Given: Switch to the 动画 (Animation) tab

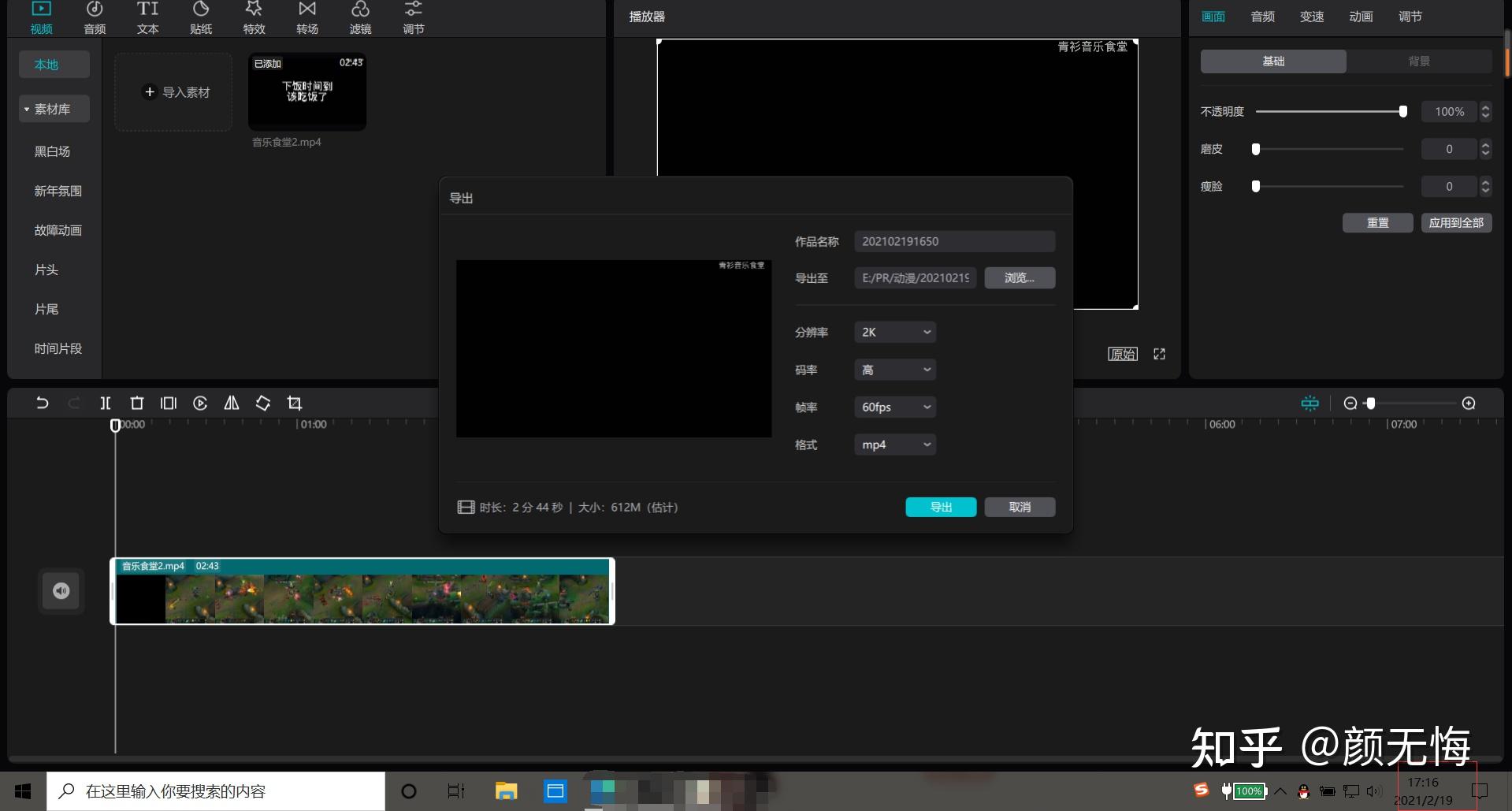Looking at the screenshot, I should point(1361,17).
